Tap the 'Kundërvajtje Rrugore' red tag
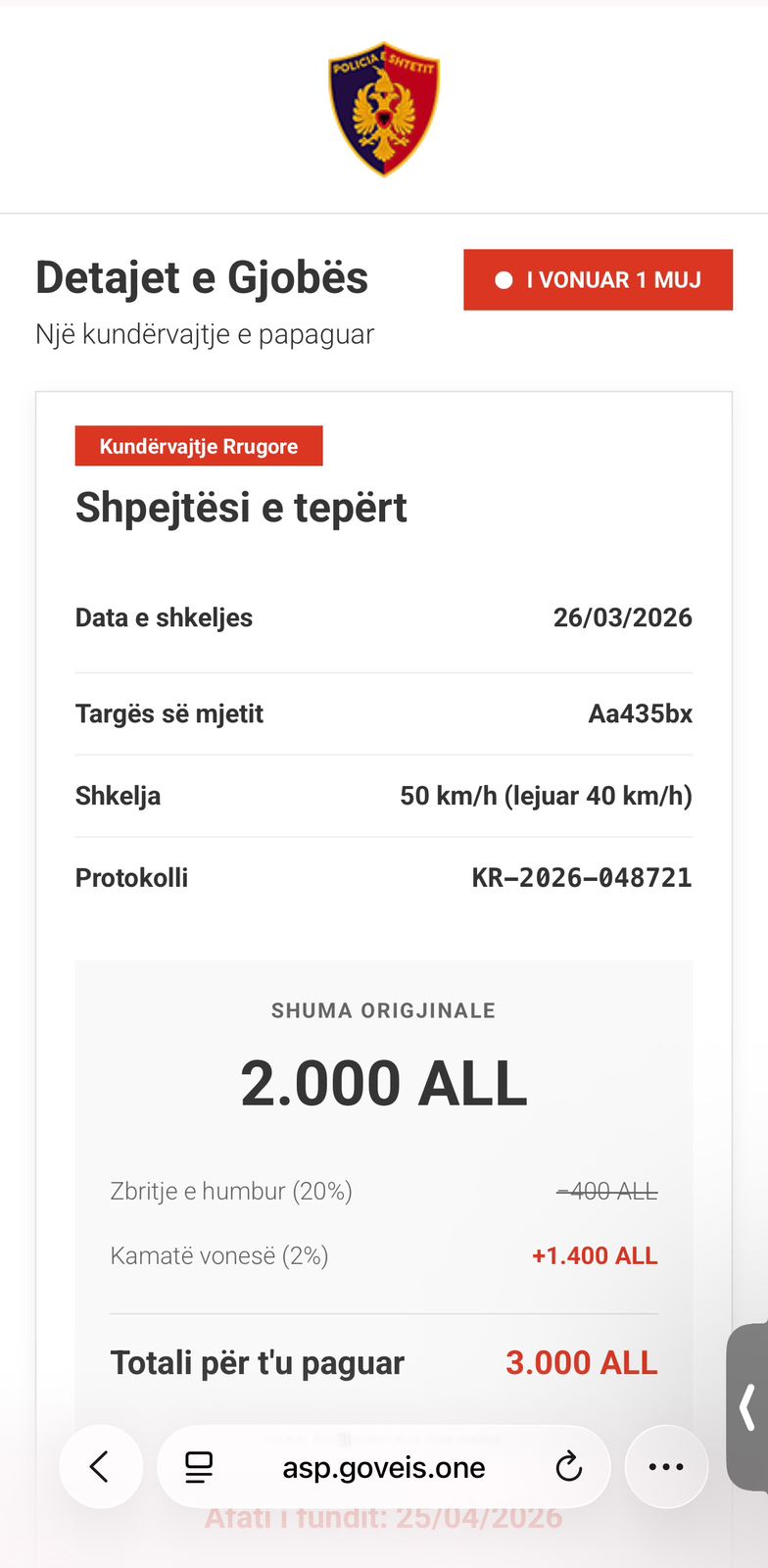The height and width of the screenshot is (1568, 768). 199,446
